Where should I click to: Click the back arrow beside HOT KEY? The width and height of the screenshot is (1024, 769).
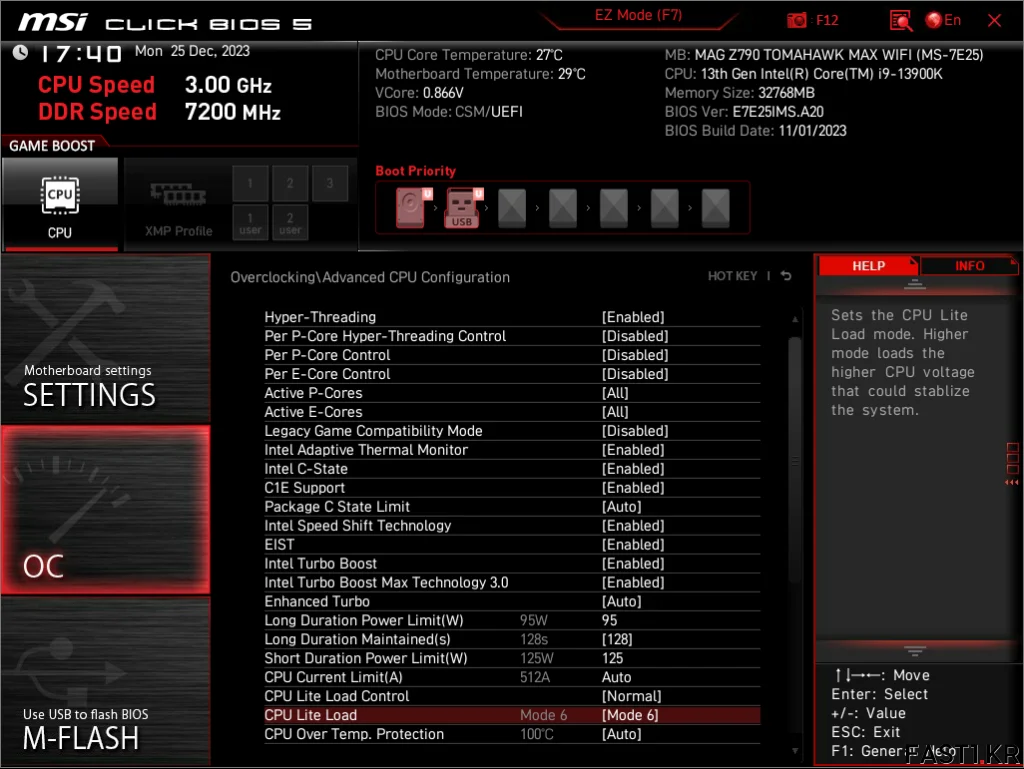(786, 276)
